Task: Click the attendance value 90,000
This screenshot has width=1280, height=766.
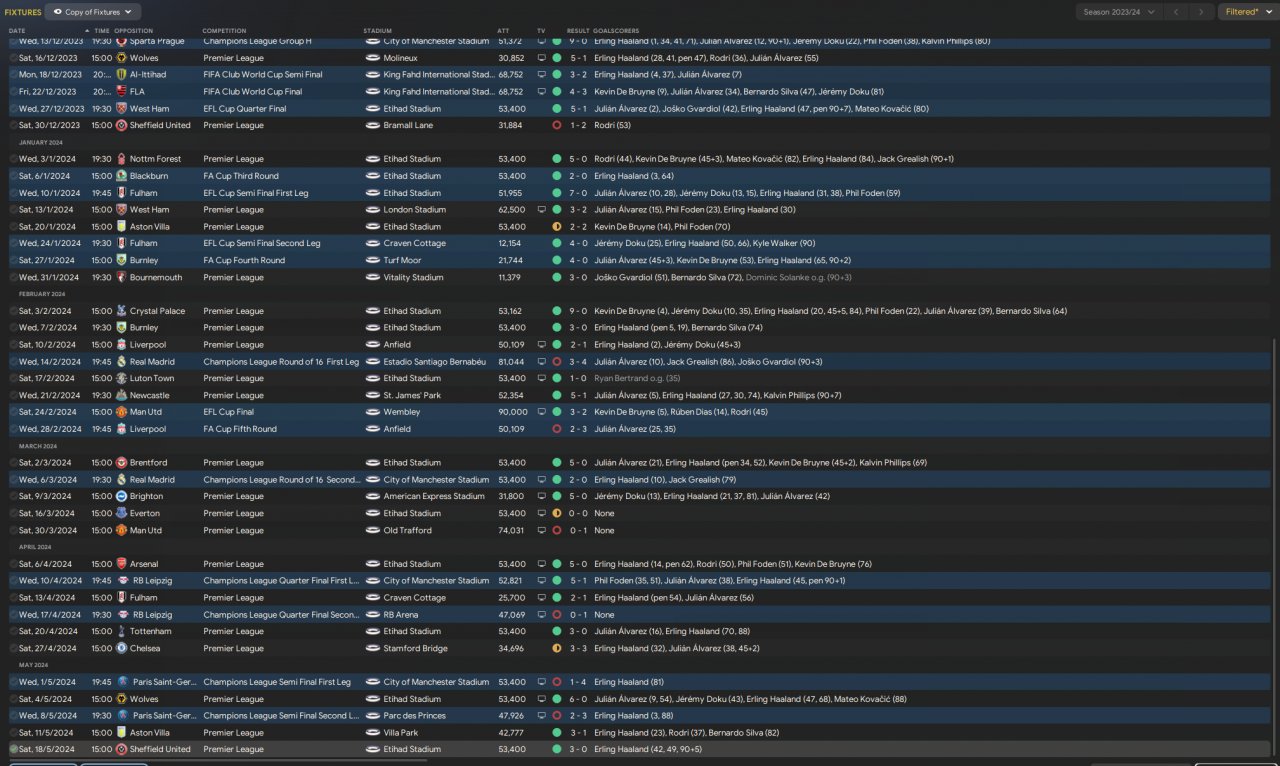Action: click(x=512, y=412)
